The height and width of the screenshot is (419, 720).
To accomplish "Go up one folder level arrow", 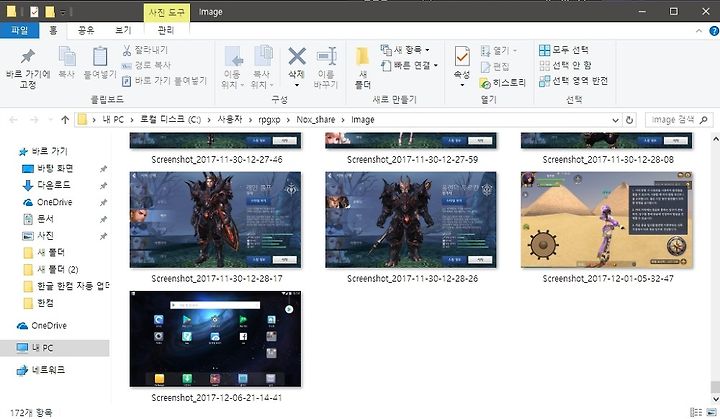I will (65, 120).
